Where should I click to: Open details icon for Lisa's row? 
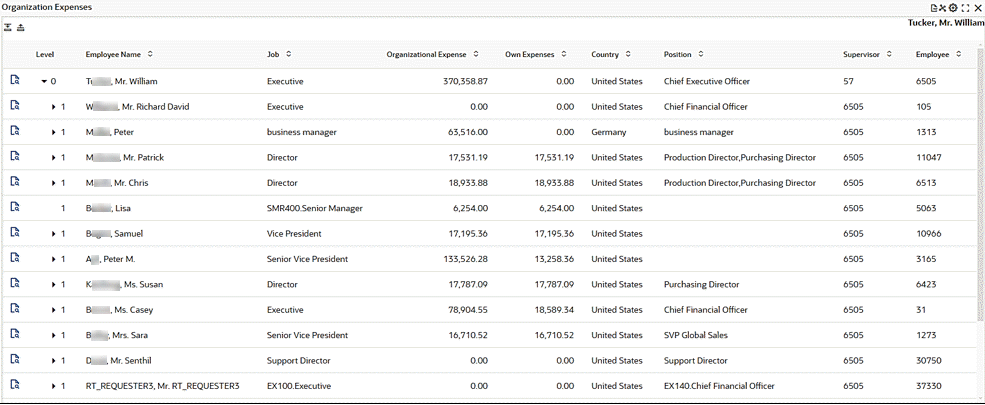tap(15, 207)
